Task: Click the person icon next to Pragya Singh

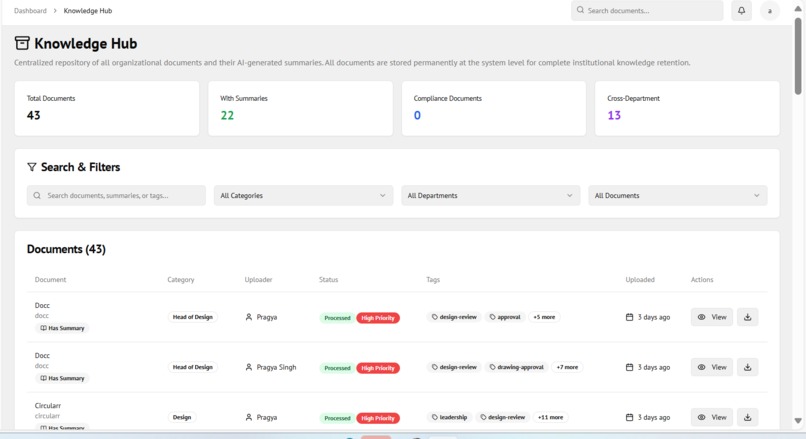Action: coord(249,367)
